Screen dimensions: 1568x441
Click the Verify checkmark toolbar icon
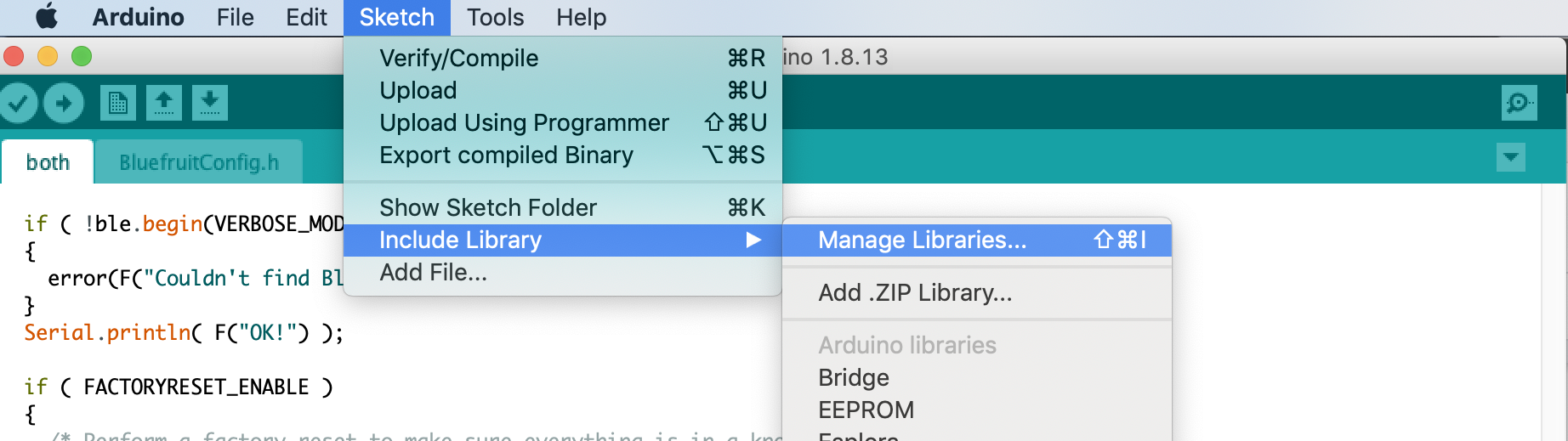17,104
